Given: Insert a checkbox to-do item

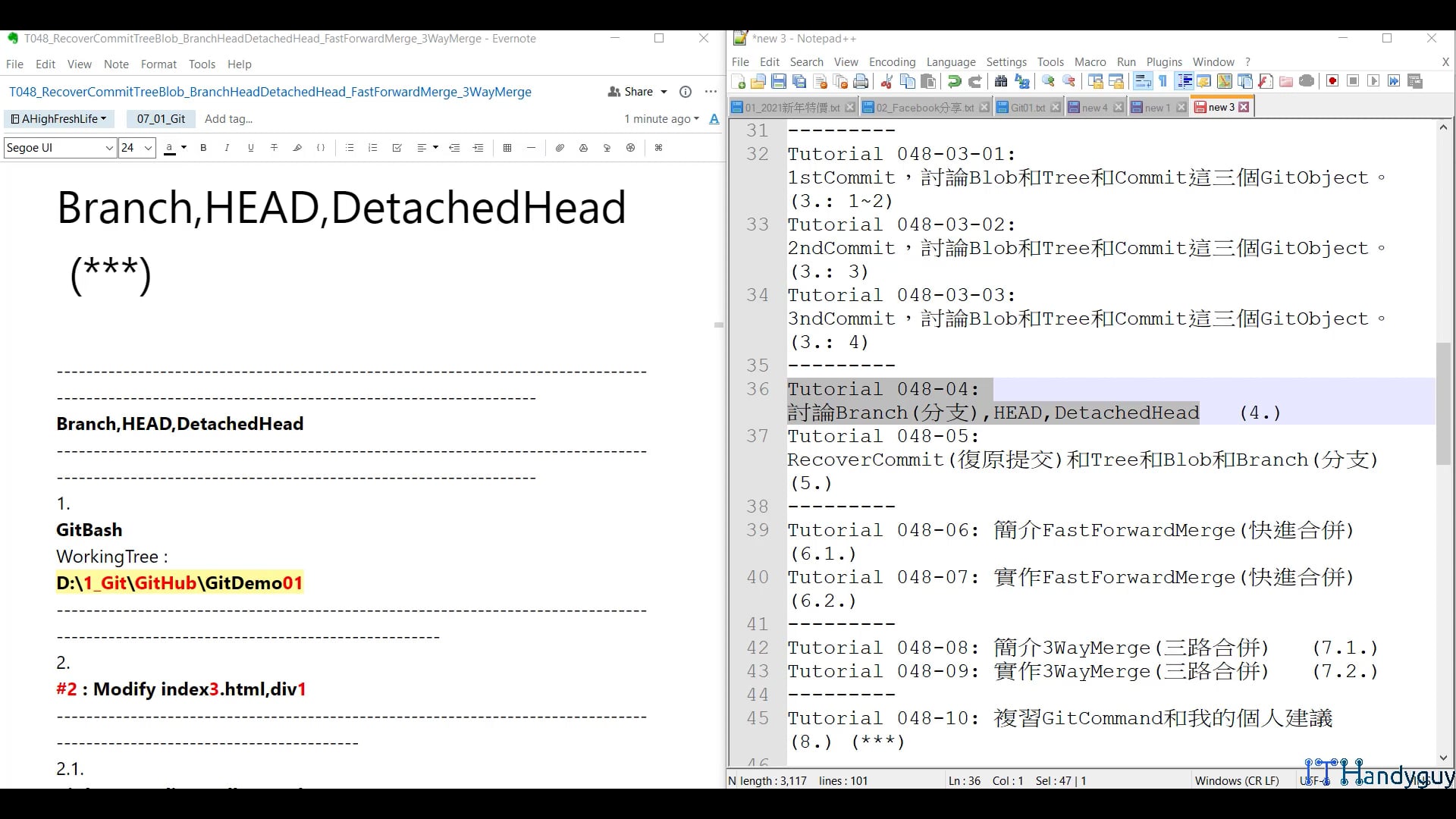Looking at the screenshot, I should [x=397, y=148].
